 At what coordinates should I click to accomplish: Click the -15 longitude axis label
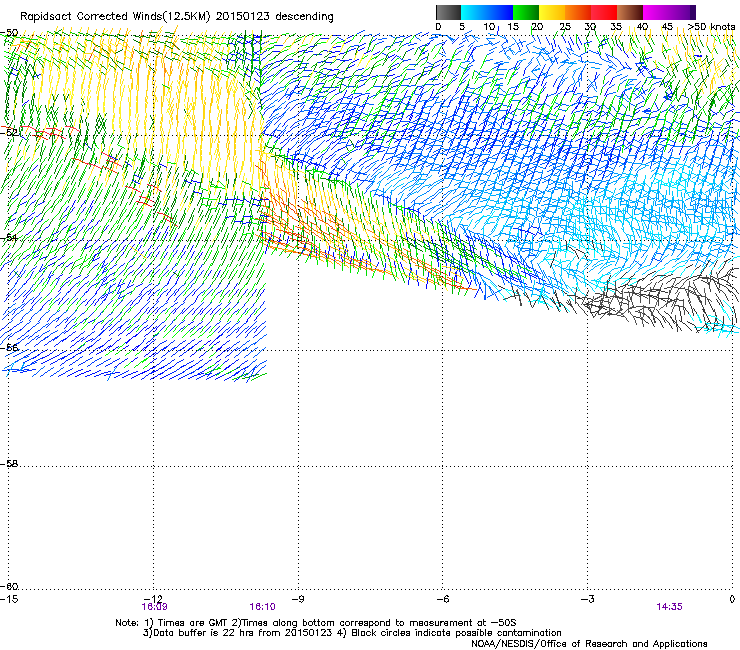[x=9, y=599]
